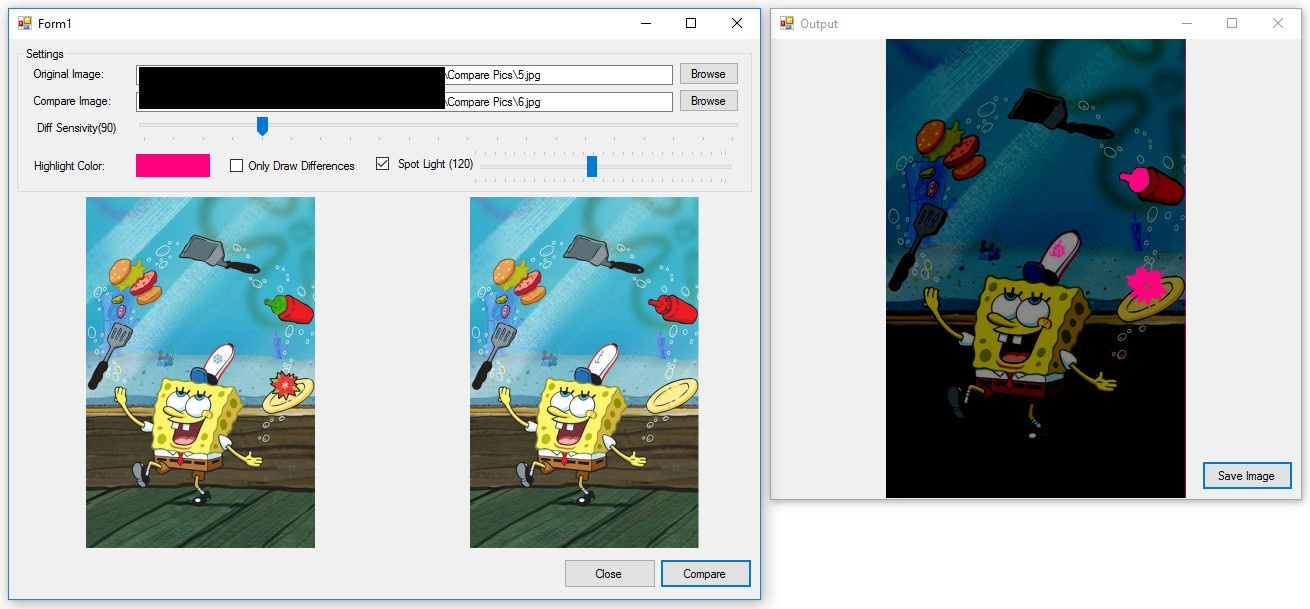Click the 'Original Image:' label
The image size is (1310, 609).
click(x=68, y=74)
